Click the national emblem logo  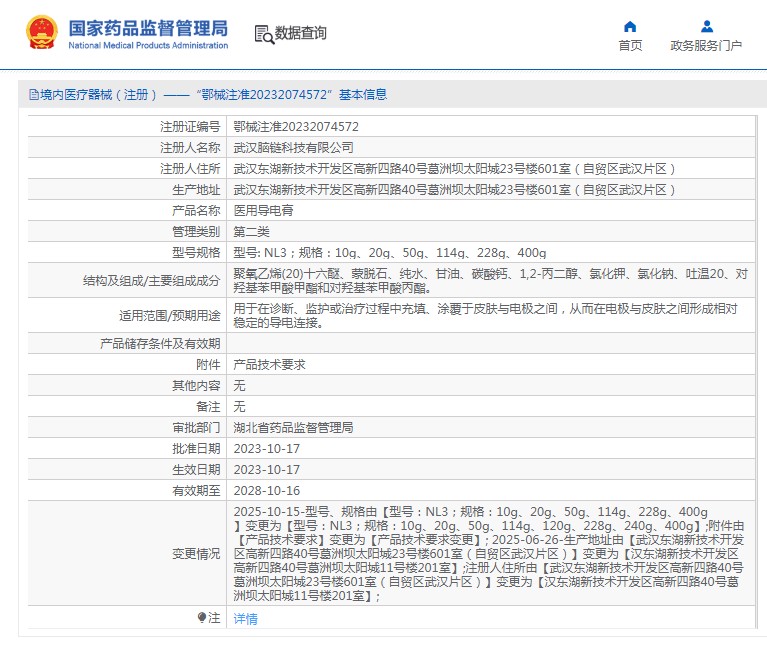click(42, 33)
